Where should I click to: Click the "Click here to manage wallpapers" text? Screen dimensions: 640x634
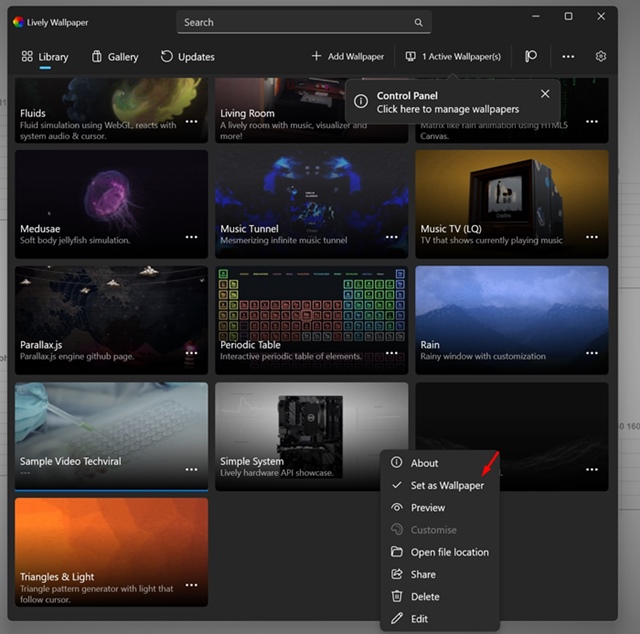(x=448, y=109)
